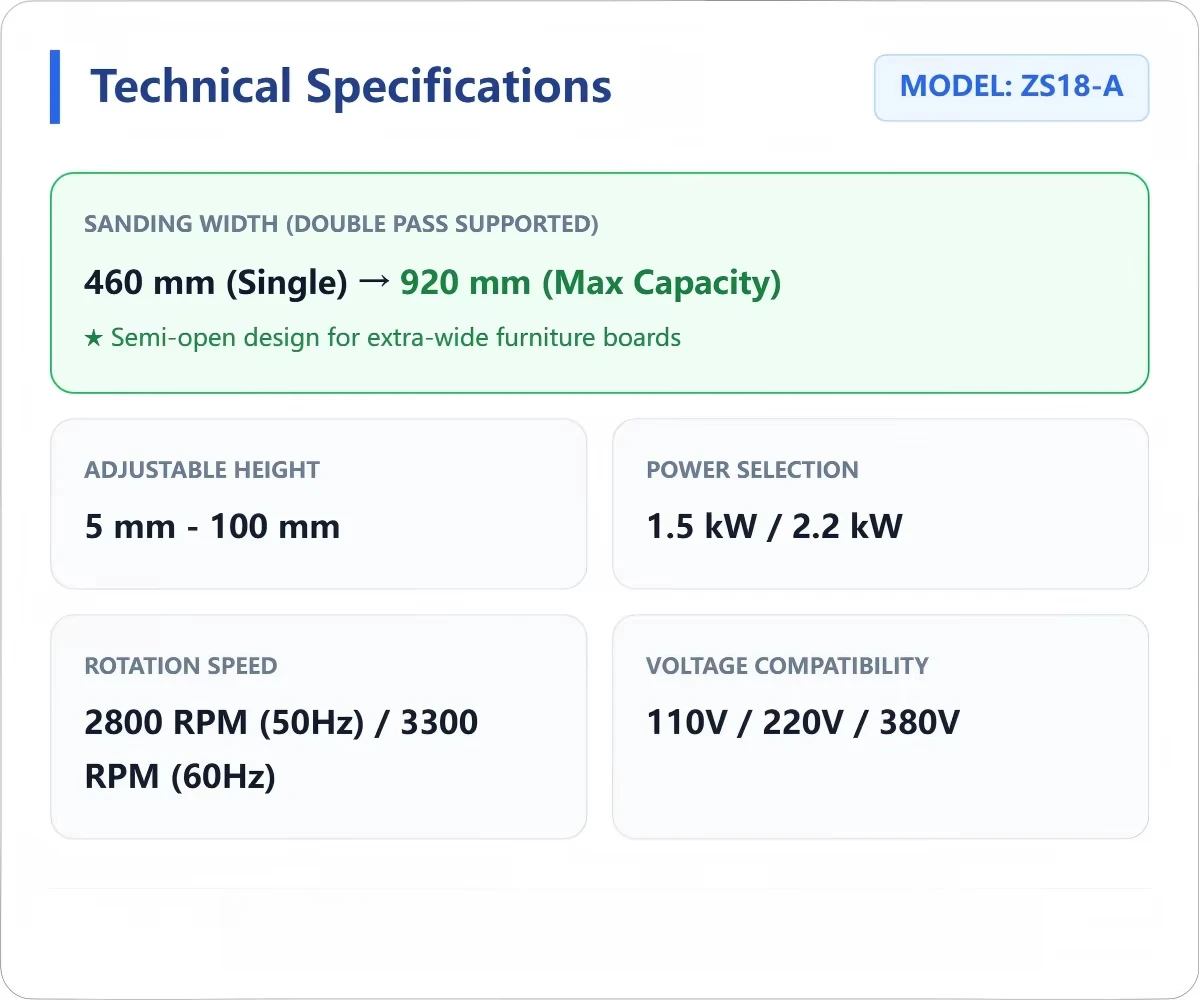Click the Sanding Width label
This screenshot has width=1201, height=1000.
[341, 224]
